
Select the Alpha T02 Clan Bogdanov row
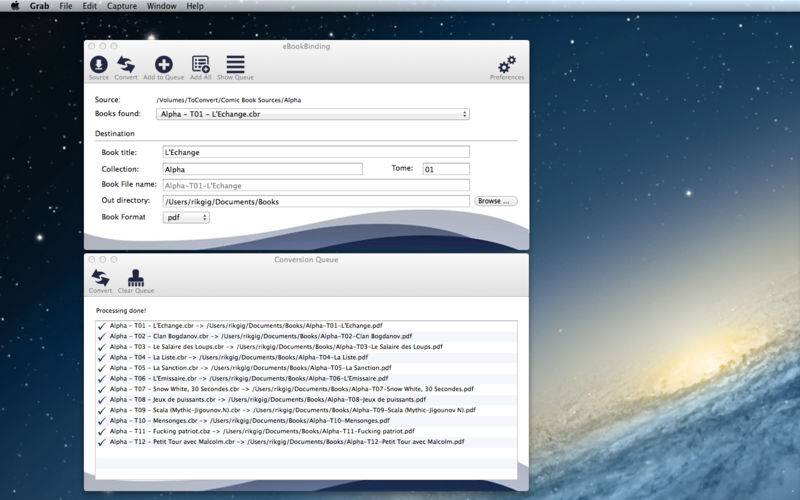tap(306, 336)
